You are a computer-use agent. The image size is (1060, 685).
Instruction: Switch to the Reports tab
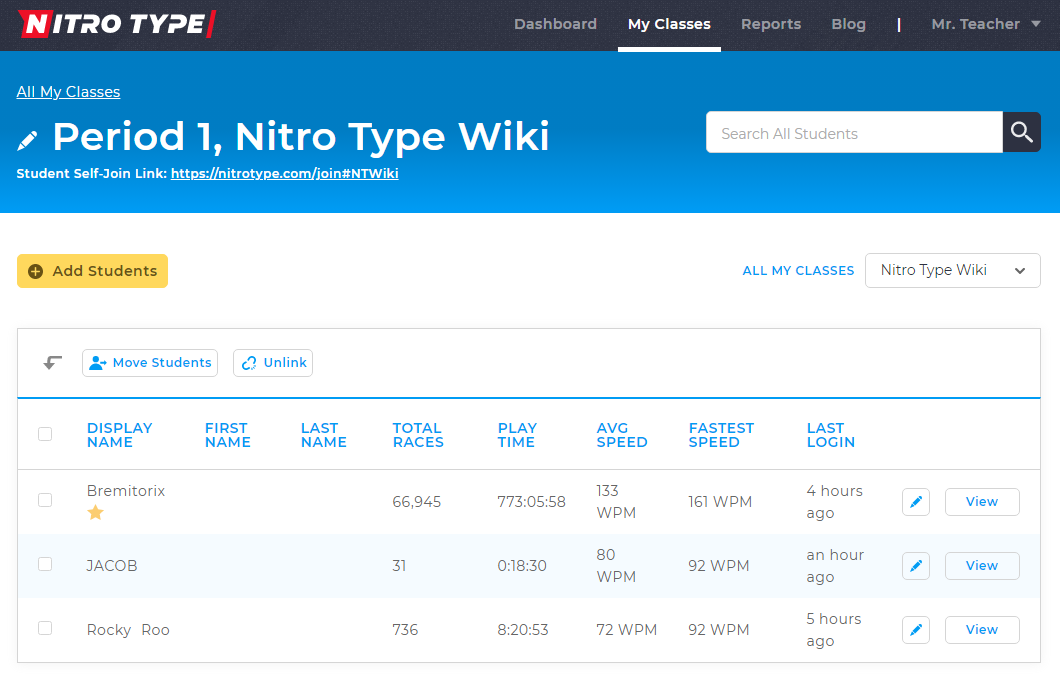pyautogui.click(x=771, y=24)
